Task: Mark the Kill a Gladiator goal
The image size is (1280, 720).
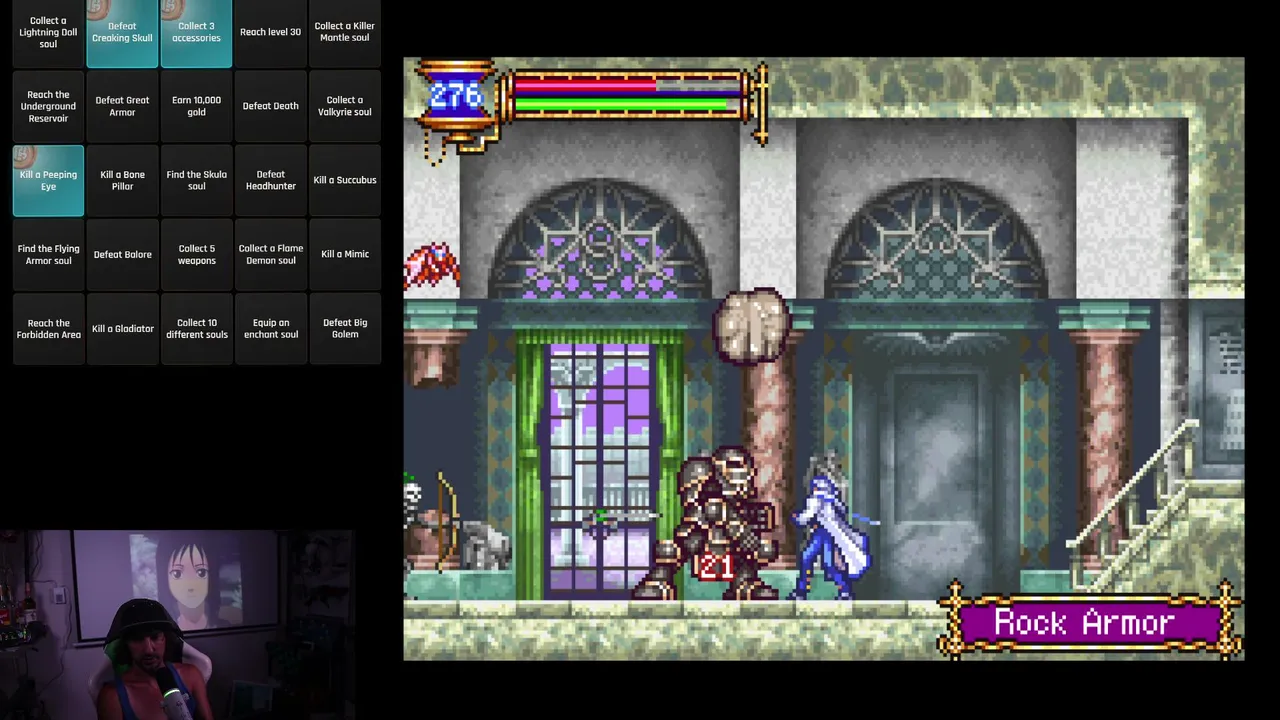Action: pos(122,328)
